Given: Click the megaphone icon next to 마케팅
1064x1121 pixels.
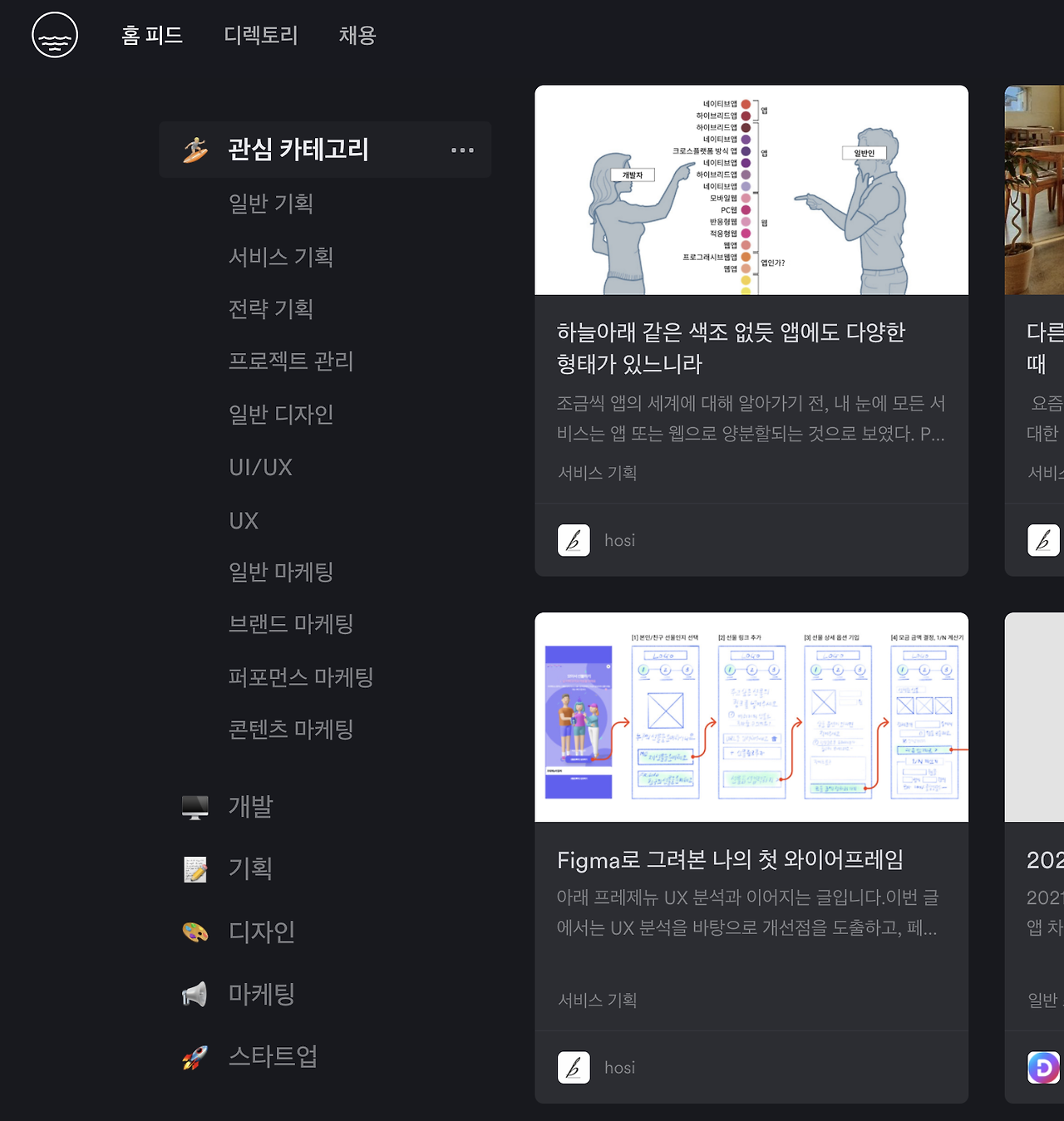Looking at the screenshot, I should click(195, 995).
